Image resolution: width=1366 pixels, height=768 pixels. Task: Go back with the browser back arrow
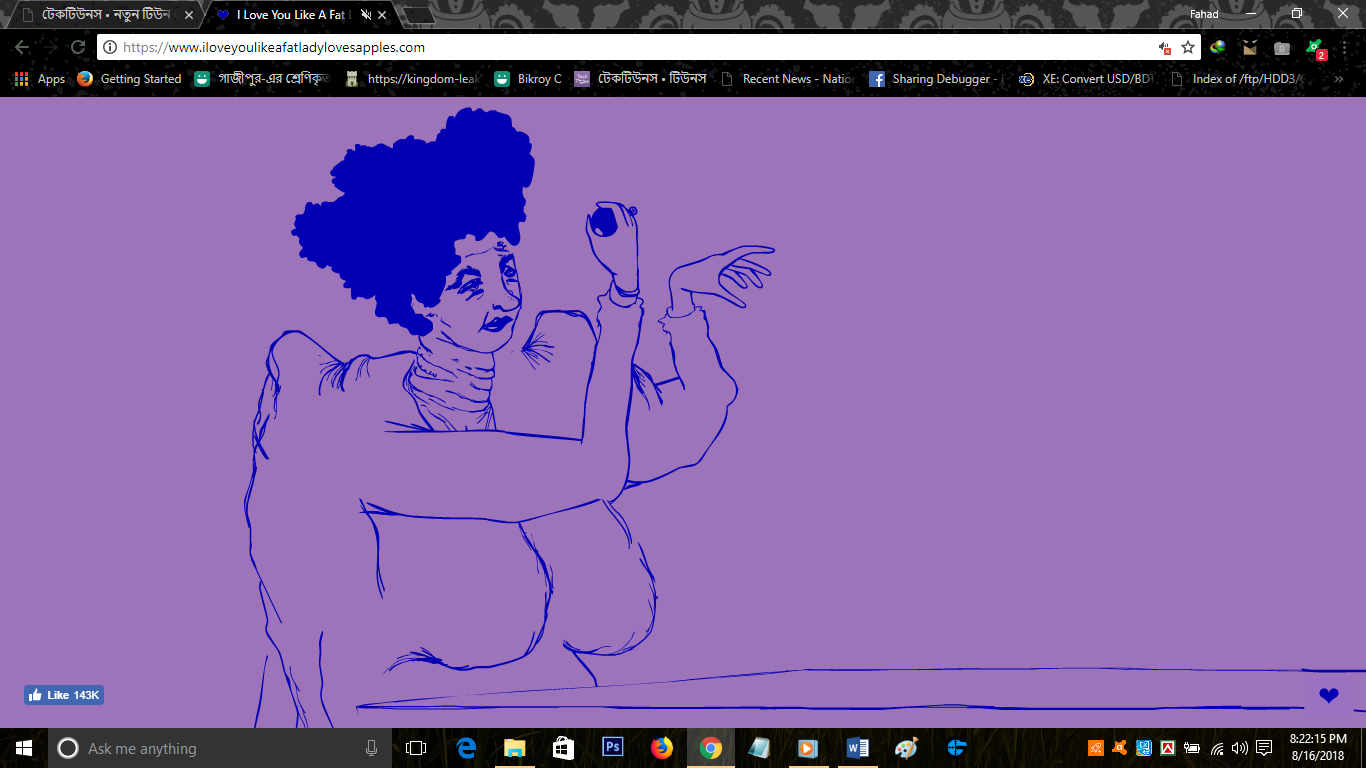[x=22, y=47]
